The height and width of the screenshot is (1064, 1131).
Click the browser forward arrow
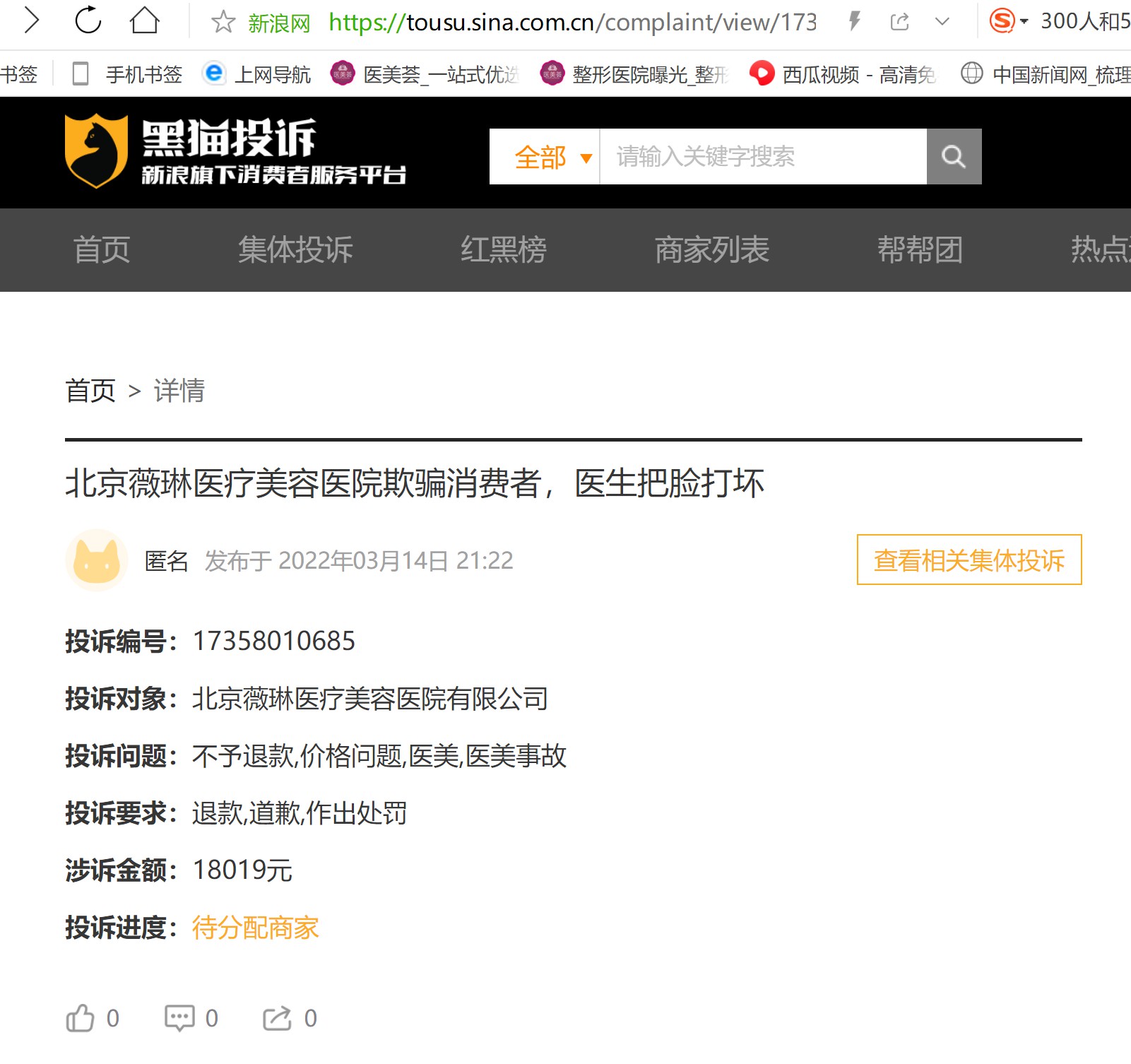coord(32,20)
